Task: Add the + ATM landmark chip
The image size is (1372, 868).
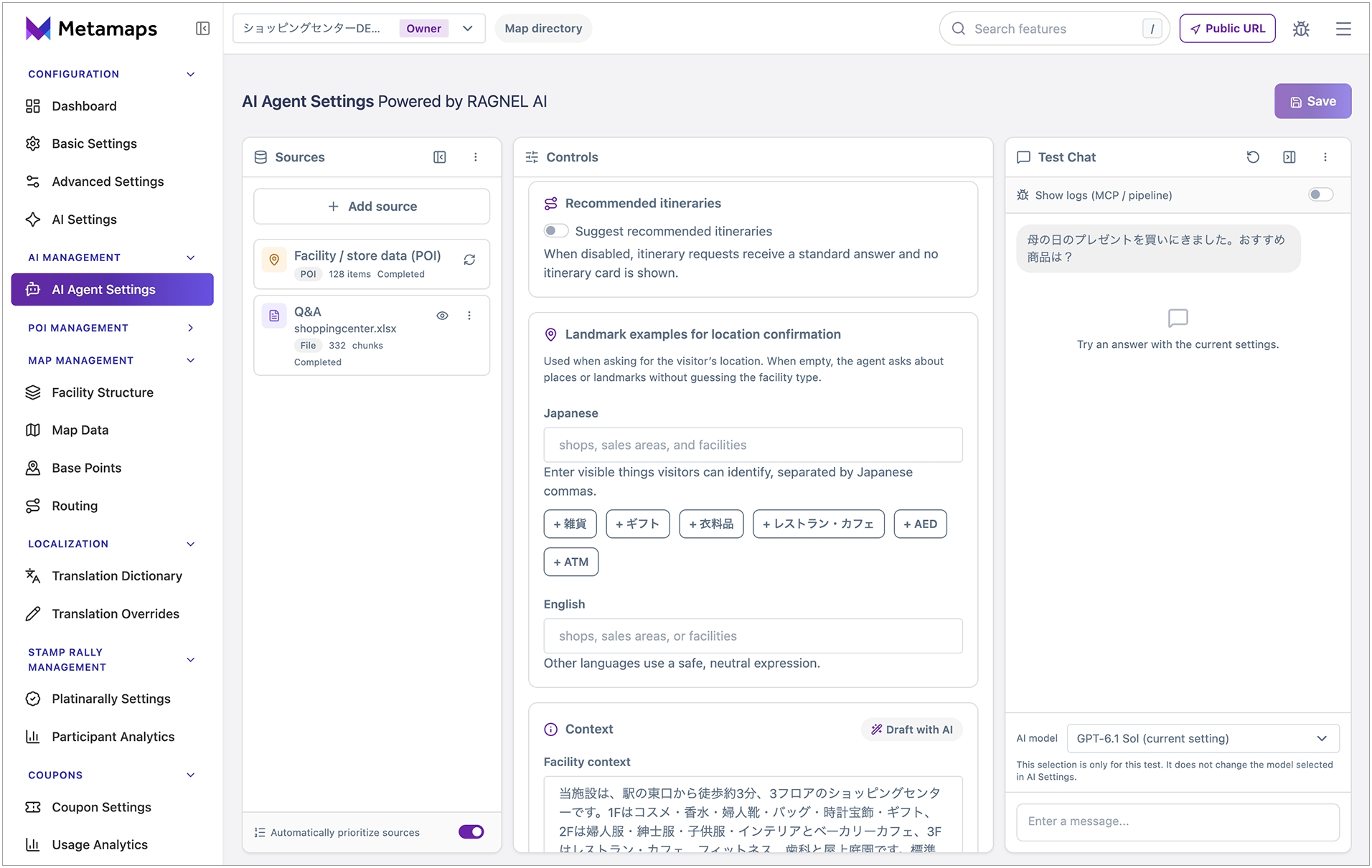Action: (x=570, y=562)
